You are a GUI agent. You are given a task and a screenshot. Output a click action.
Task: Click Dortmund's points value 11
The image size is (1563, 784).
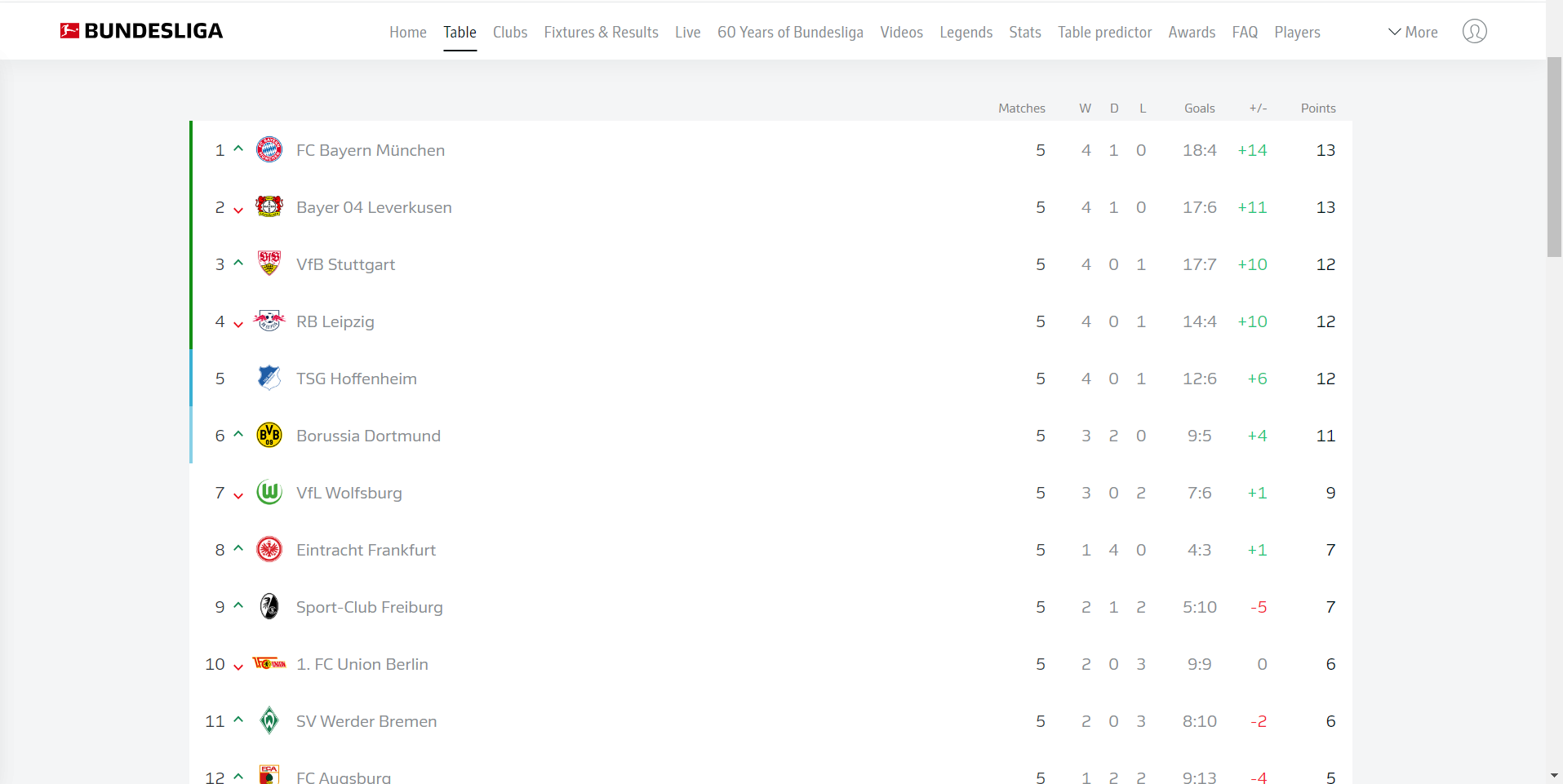[1325, 436]
